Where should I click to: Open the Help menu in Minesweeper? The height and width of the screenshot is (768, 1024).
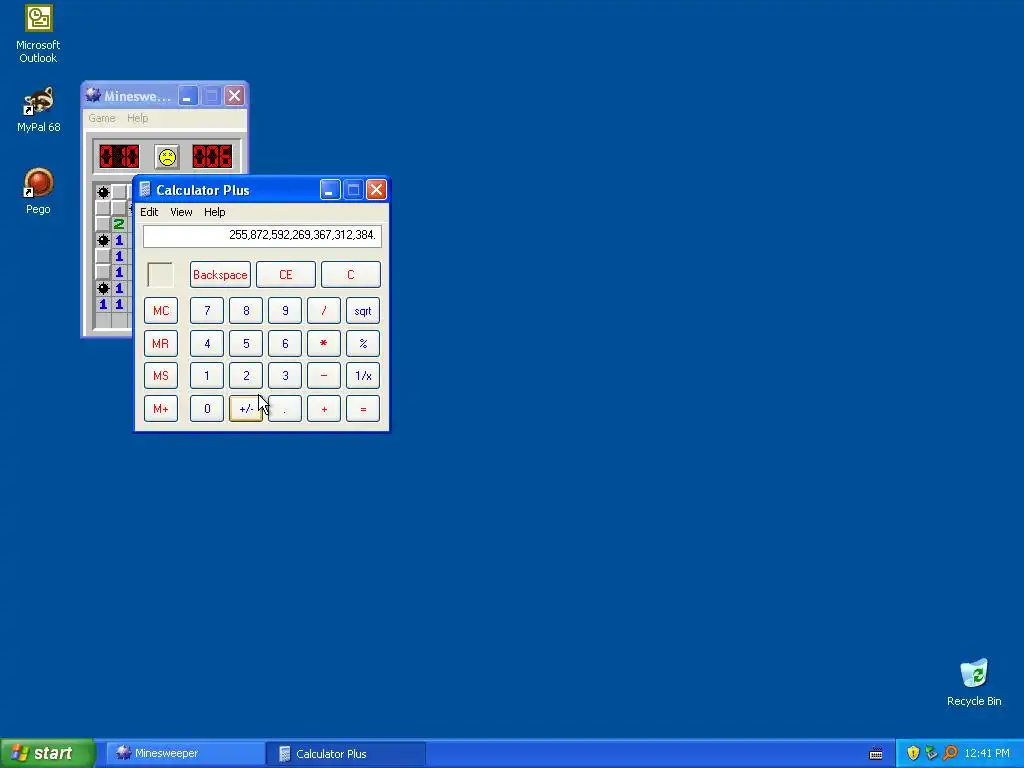tap(137, 118)
